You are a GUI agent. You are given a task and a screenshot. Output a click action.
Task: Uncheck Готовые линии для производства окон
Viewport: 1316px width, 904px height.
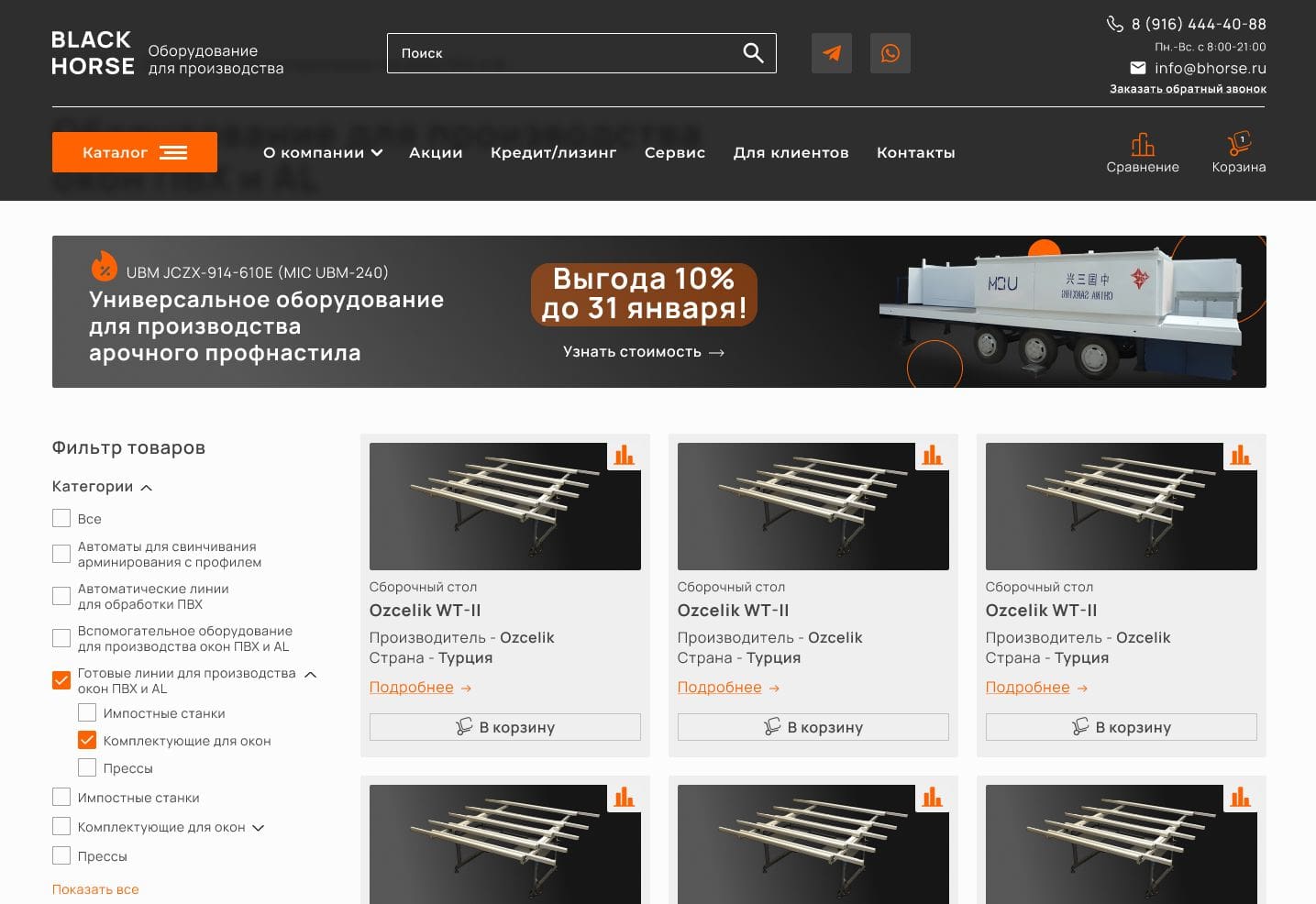click(61, 680)
